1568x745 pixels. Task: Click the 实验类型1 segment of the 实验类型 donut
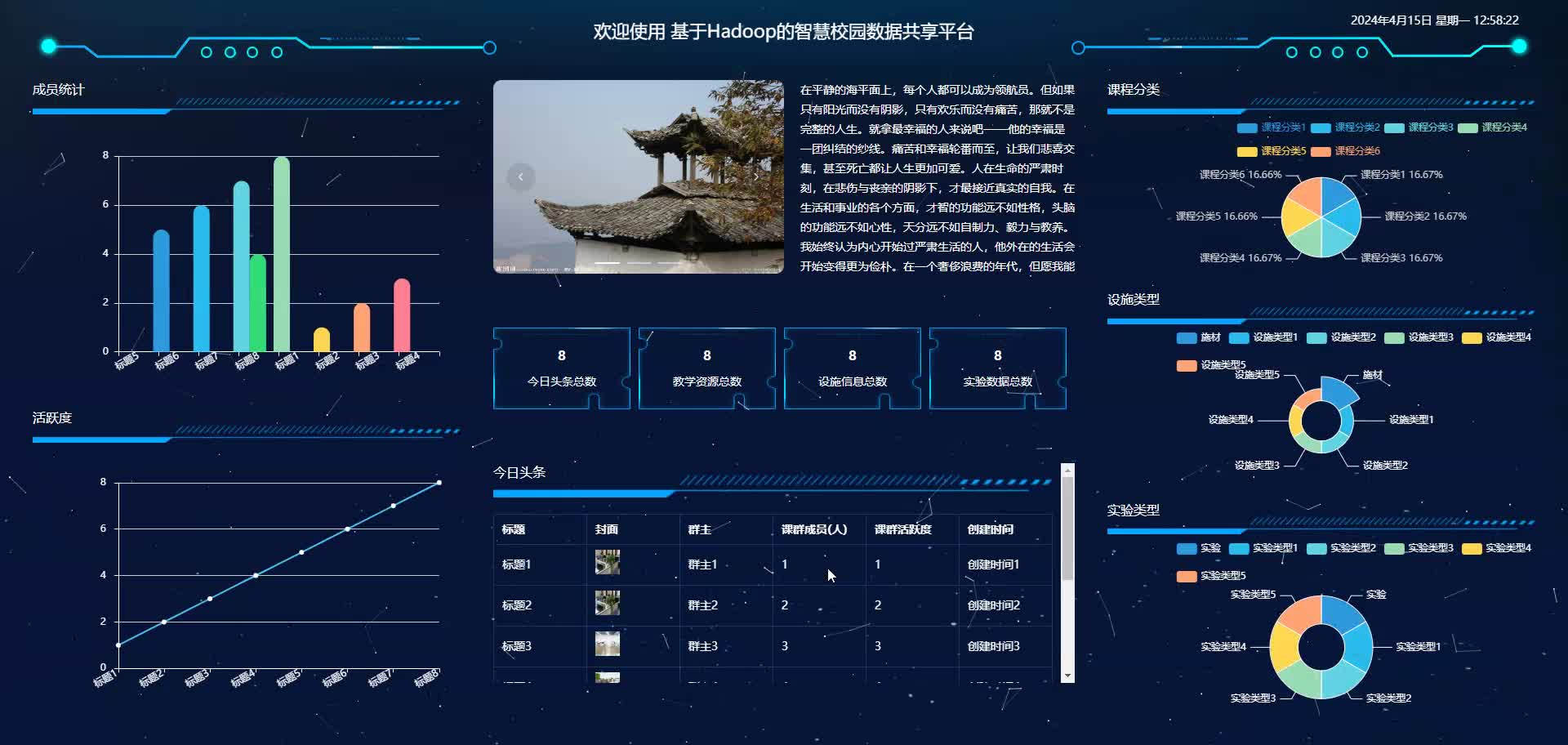pos(1358,647)
